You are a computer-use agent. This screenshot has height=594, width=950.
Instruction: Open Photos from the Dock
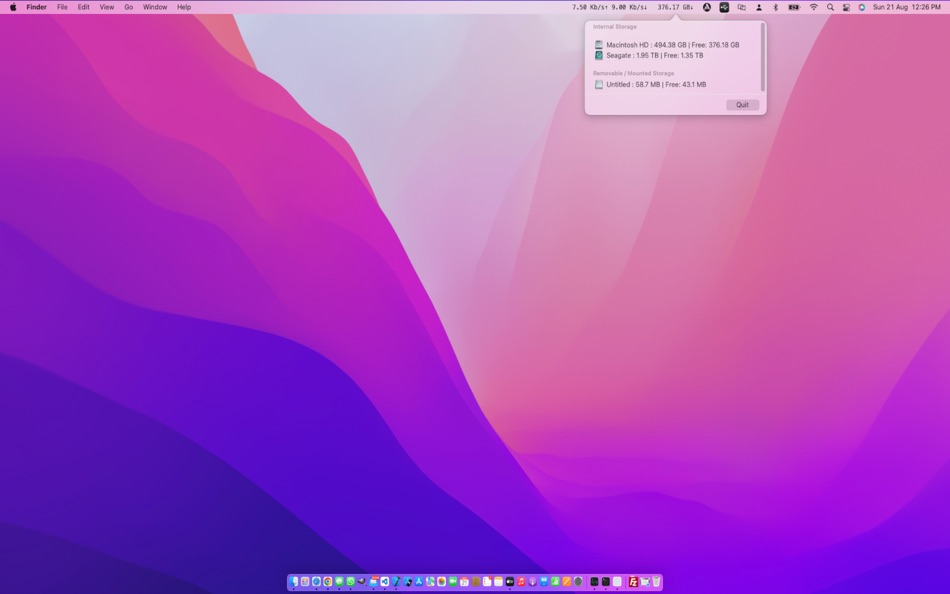[442, 581]
